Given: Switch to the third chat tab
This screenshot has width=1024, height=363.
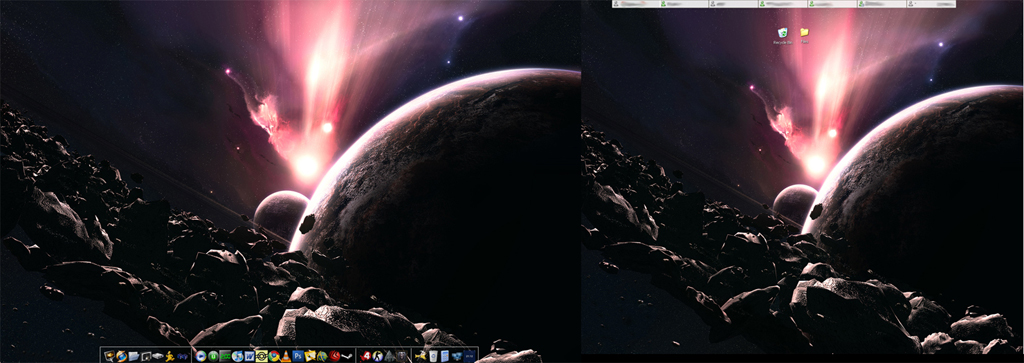Looking at the screenshot, I should 733,4.
